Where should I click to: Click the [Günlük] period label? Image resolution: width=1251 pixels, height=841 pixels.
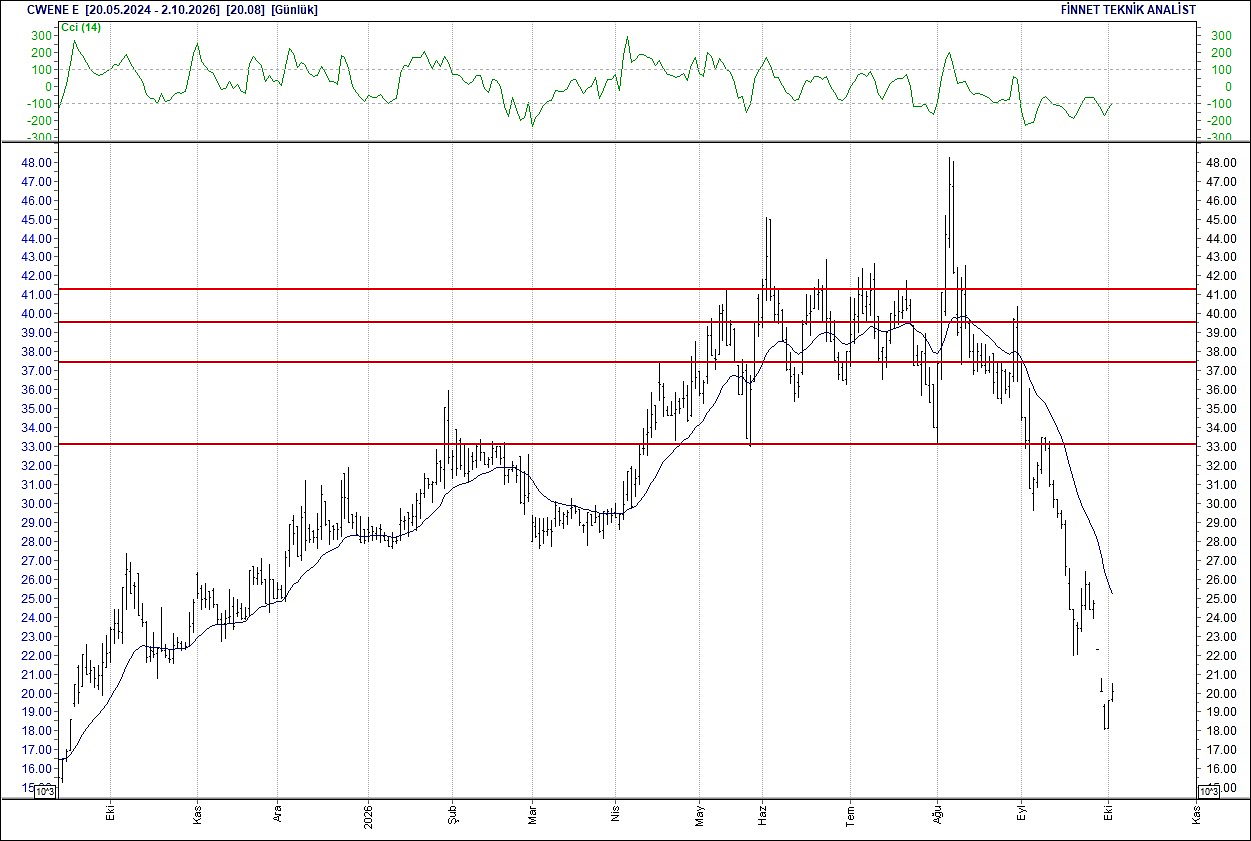coord(297,9)
